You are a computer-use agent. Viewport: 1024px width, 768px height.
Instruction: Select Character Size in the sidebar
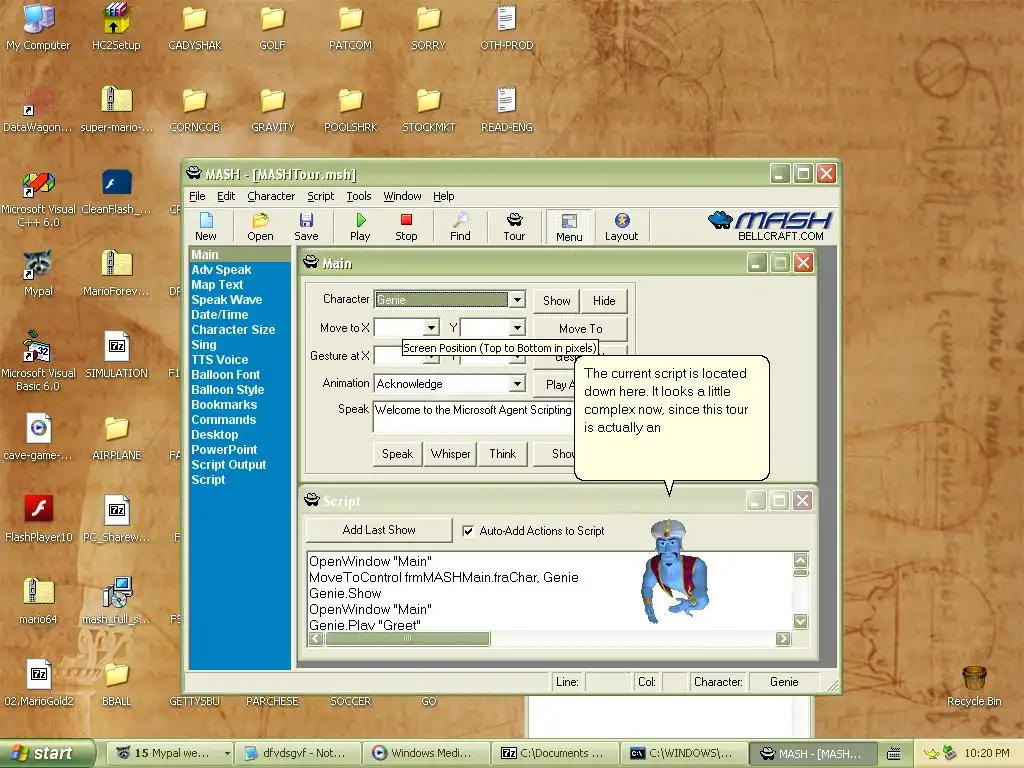coord(233,330)
